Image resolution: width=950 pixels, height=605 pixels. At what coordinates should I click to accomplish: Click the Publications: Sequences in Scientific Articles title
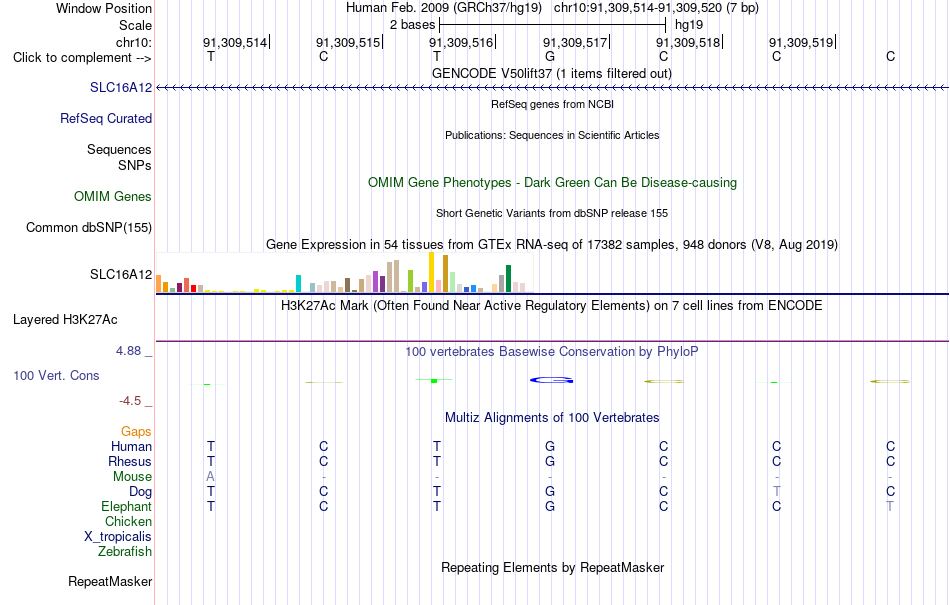[x=552, y=135]
